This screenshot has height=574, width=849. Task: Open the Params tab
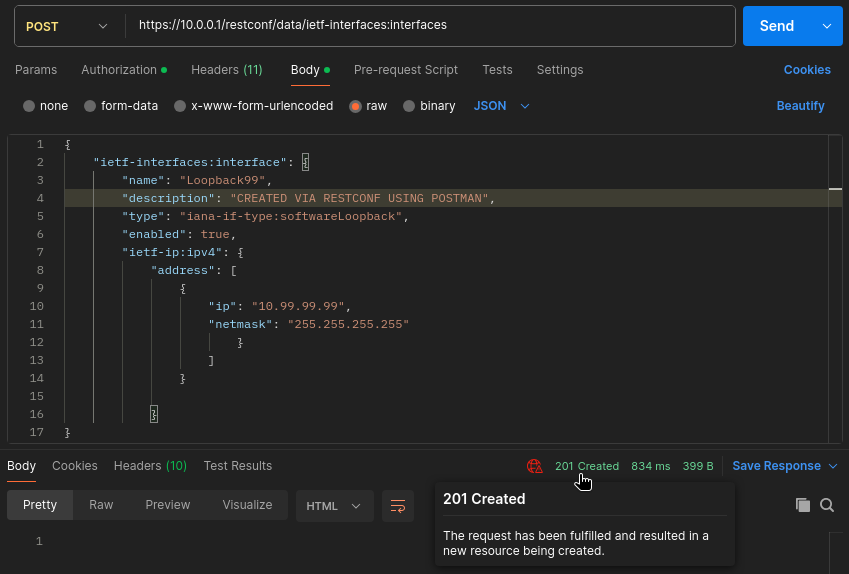tap(36, 70)
